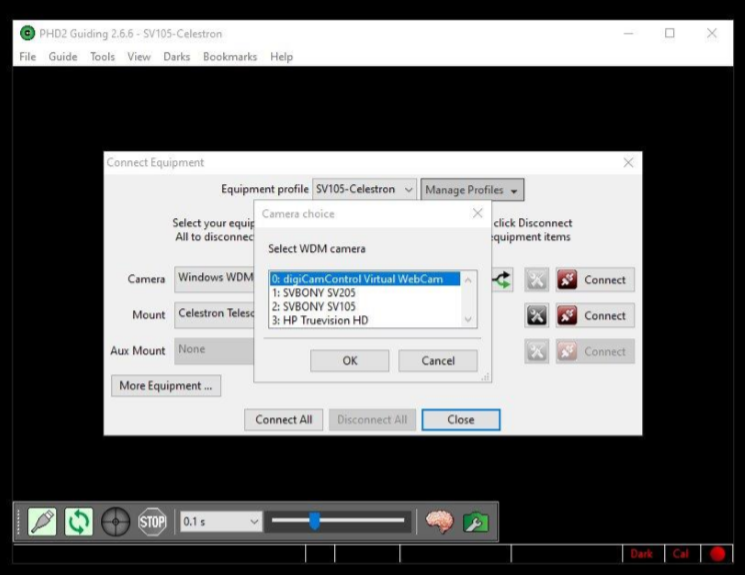Click the Camera choice resize grip
Screen dimensions: 745x575
[x=485, y=377]
